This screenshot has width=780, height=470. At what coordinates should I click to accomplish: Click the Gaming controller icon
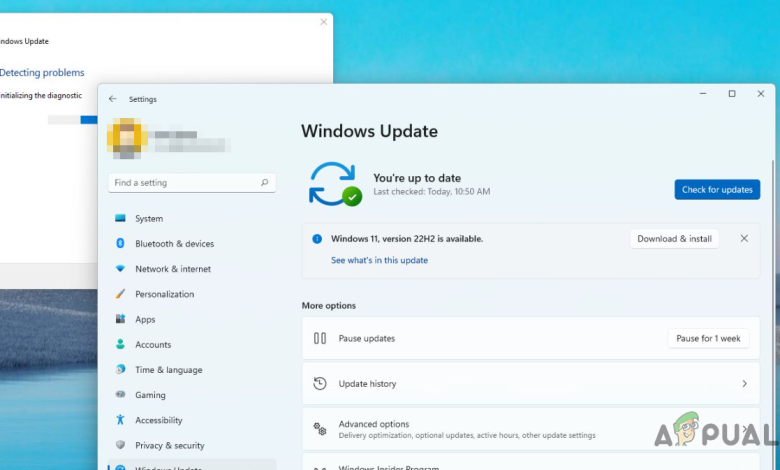pyautogui.click(x=120, y=394)
